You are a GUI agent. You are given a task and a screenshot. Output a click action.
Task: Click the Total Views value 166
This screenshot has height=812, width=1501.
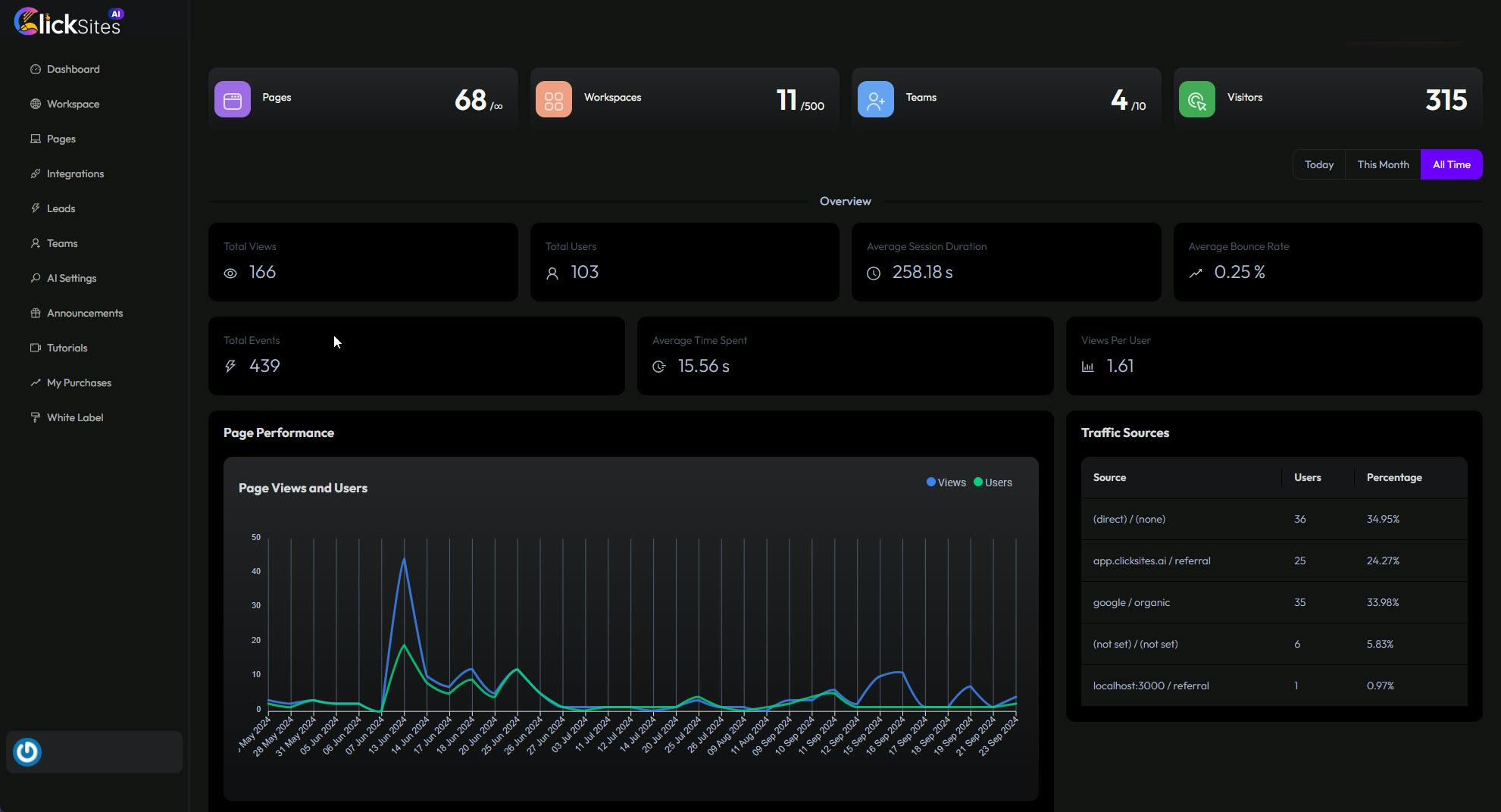(x=262, y=272)
